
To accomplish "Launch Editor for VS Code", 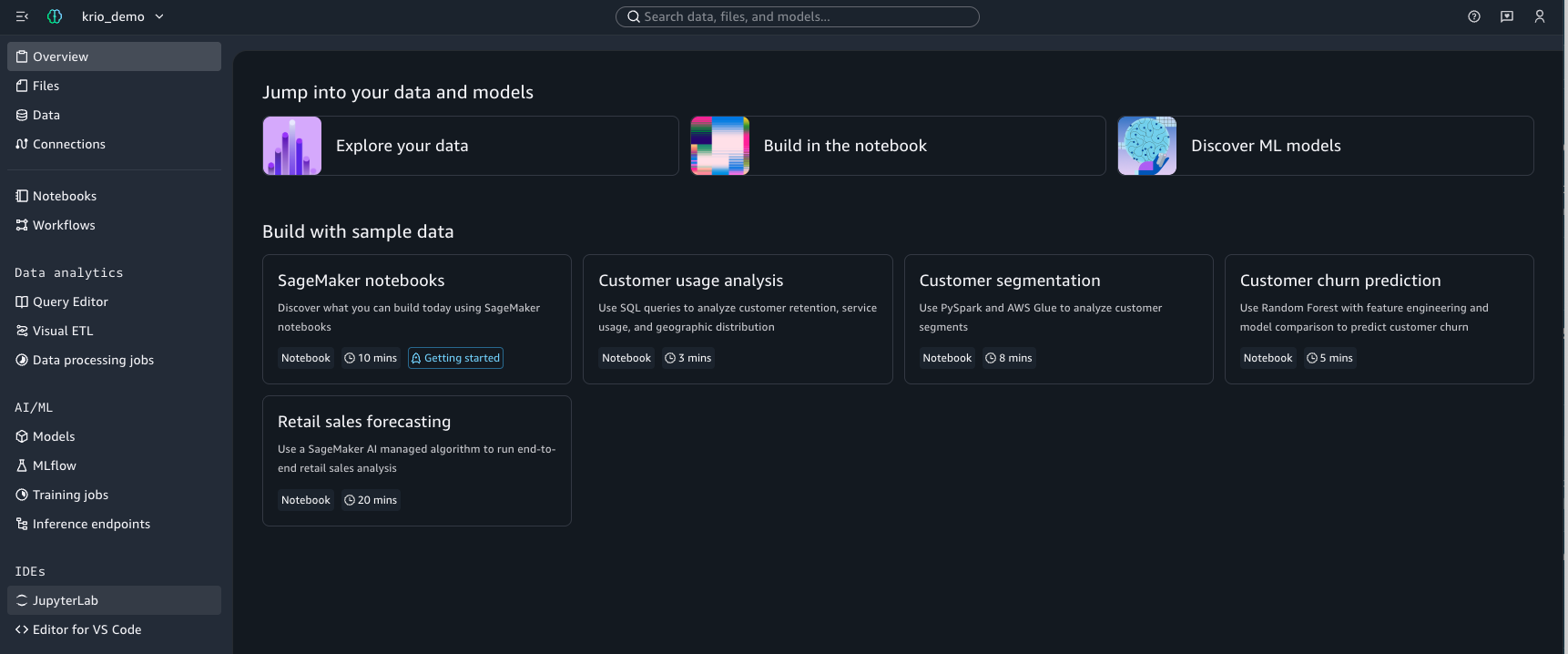I will [114, 629].
